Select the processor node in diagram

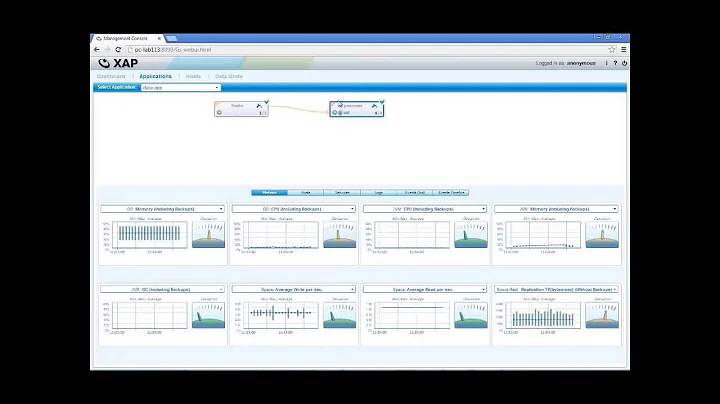pos(356,109)
